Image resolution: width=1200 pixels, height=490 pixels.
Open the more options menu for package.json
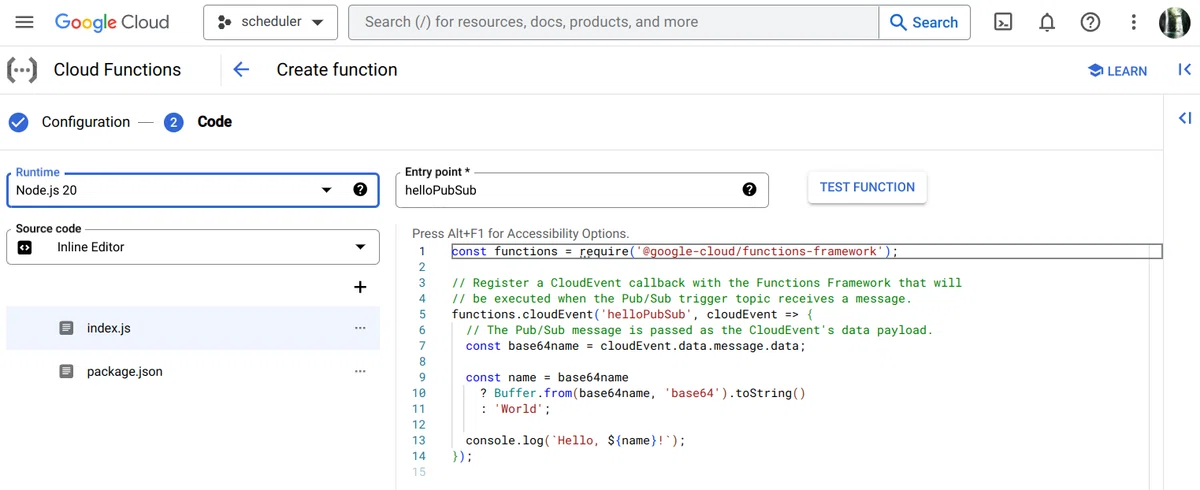pos(360,371)
